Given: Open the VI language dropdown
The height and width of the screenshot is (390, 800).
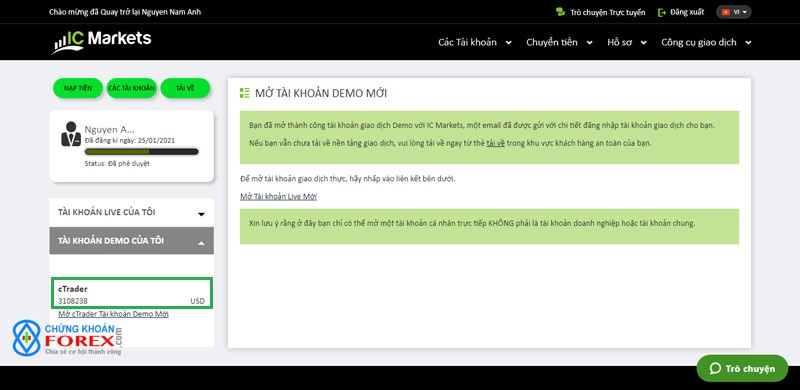Looking at the screenshot, I should click(x=734, y=12).
